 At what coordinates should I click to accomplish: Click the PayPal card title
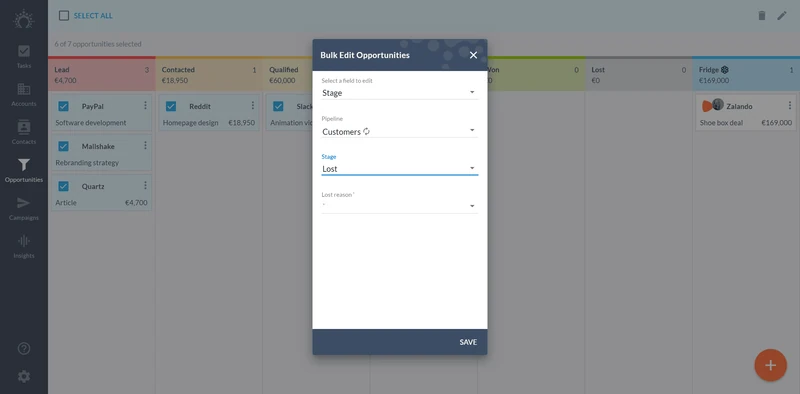[x=92, y=107]
